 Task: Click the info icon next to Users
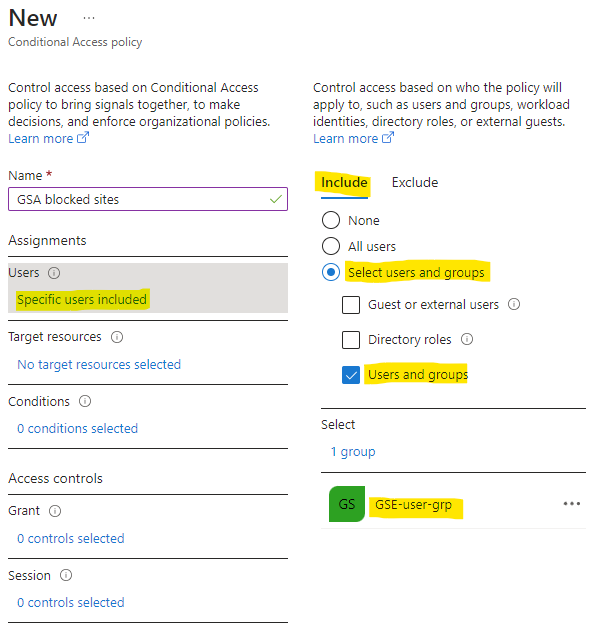(x=54, y=273)
